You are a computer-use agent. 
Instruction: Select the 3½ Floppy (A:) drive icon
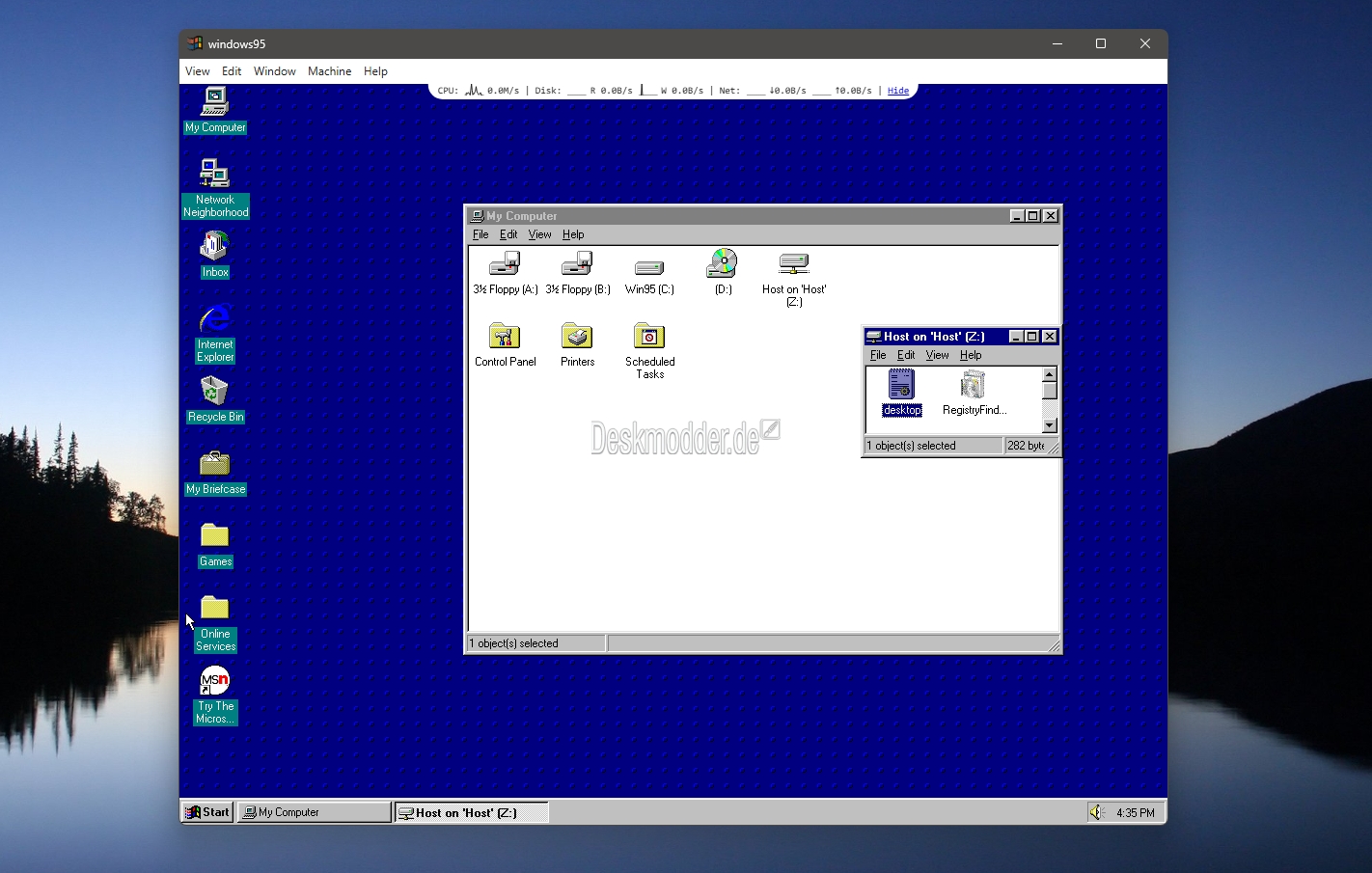point(505,264)
